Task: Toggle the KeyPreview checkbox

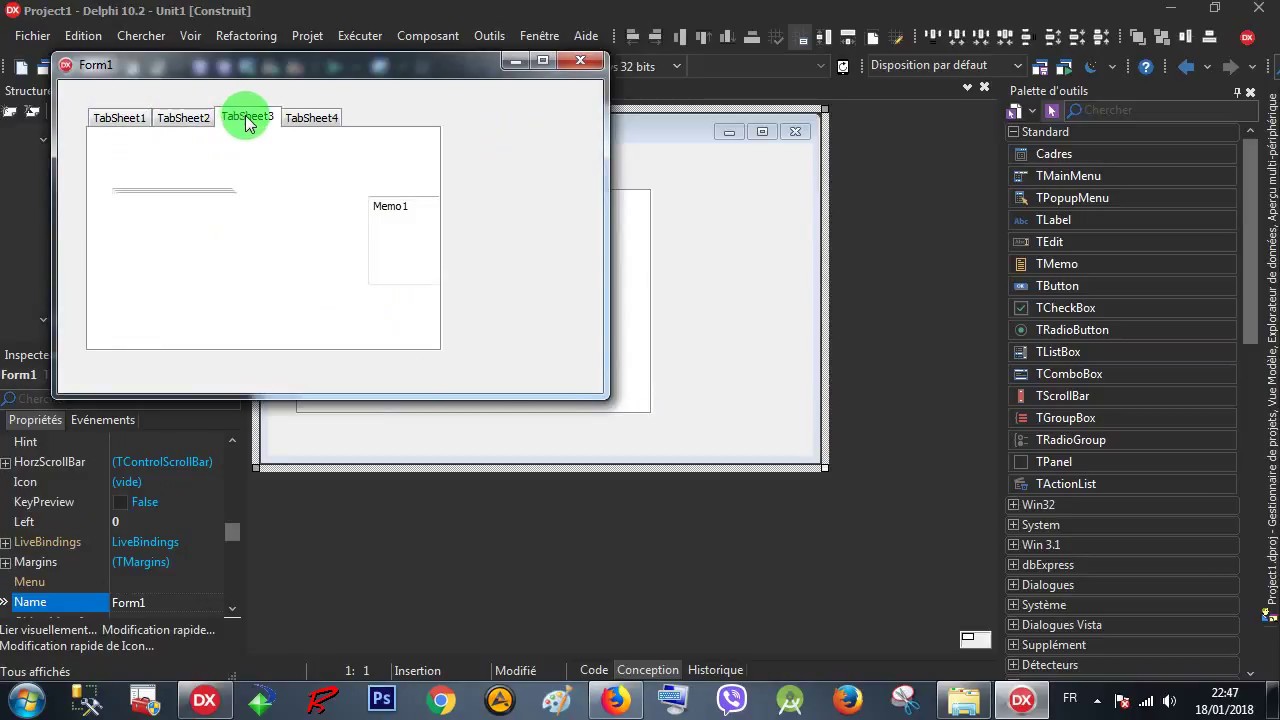Action: click(120, 502)
